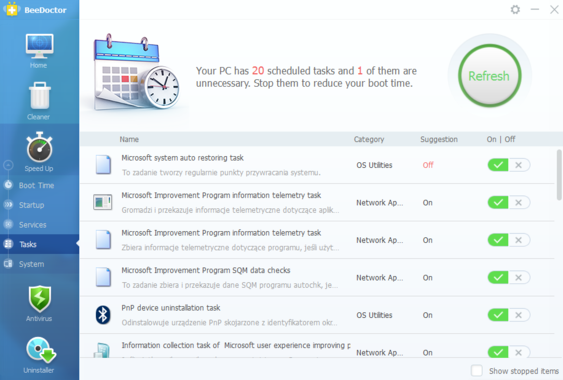Open settings via the gear icon
Image resolution: width=563 pixels, height=380 pixels.
515,9
